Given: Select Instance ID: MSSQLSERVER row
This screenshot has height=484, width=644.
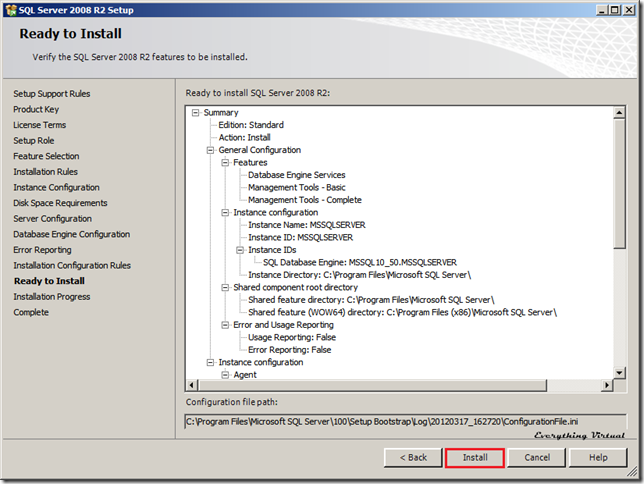Looking at the screenshot, I should pyautogui.click(x=300, y=237).
